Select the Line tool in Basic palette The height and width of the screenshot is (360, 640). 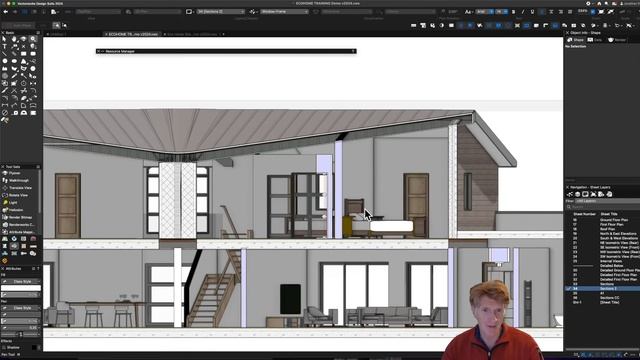4,54
